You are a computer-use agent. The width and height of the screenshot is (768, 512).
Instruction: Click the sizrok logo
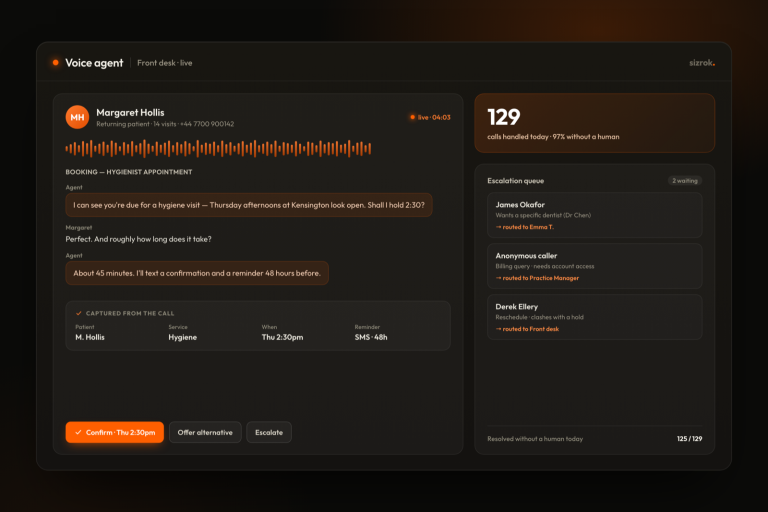702,63
